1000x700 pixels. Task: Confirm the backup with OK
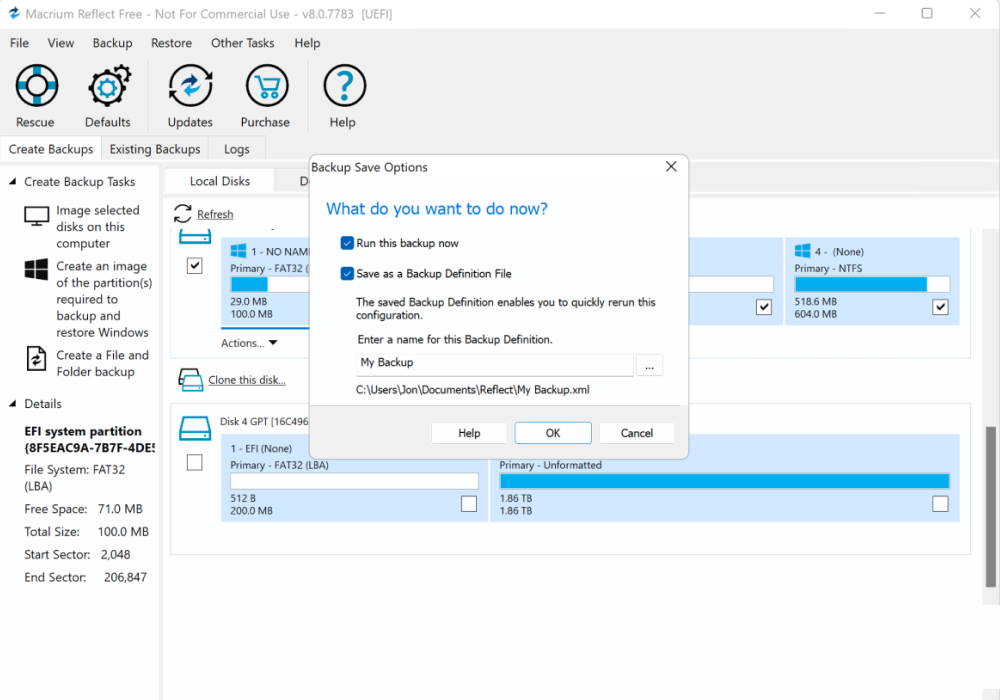click(553, 432)
